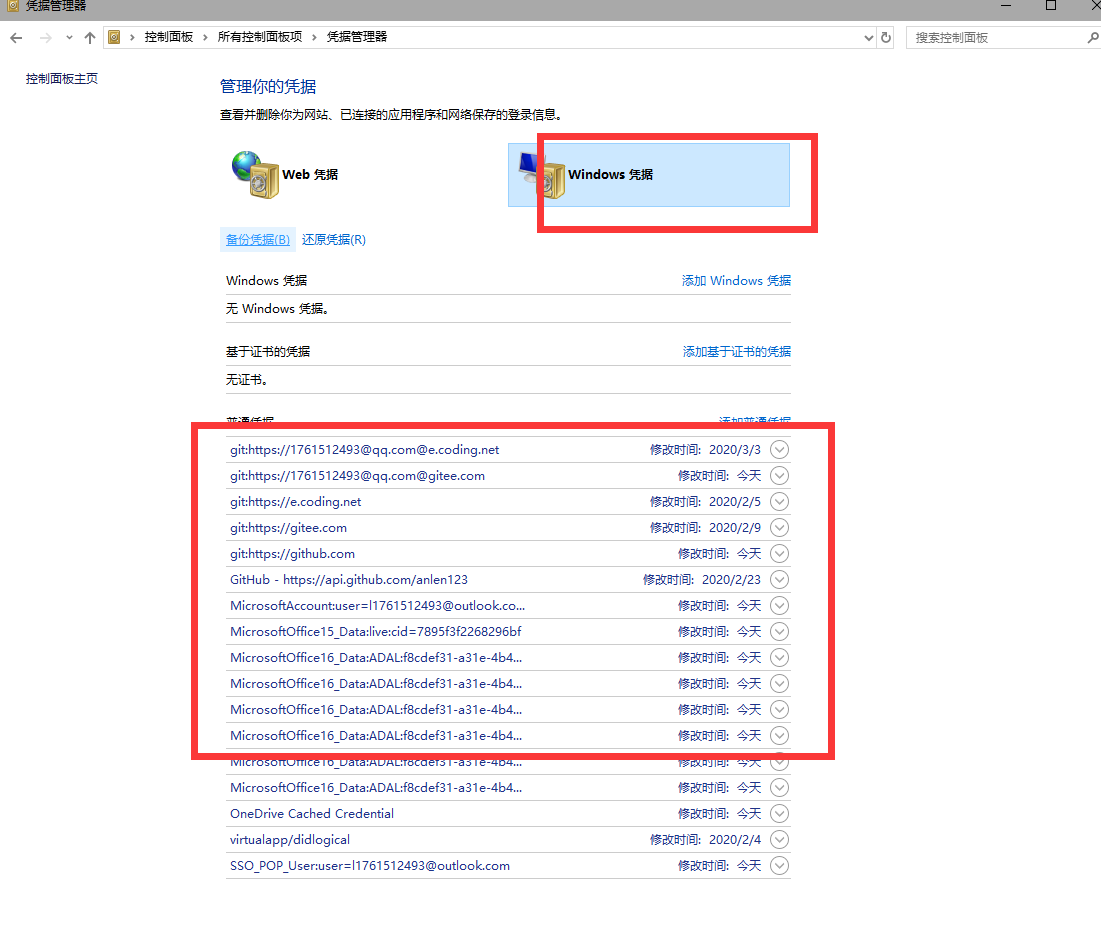The height and width of the screenshot is (938, 1101).
Task: Click the forward navigation arrow
Action: coord(44,38)
